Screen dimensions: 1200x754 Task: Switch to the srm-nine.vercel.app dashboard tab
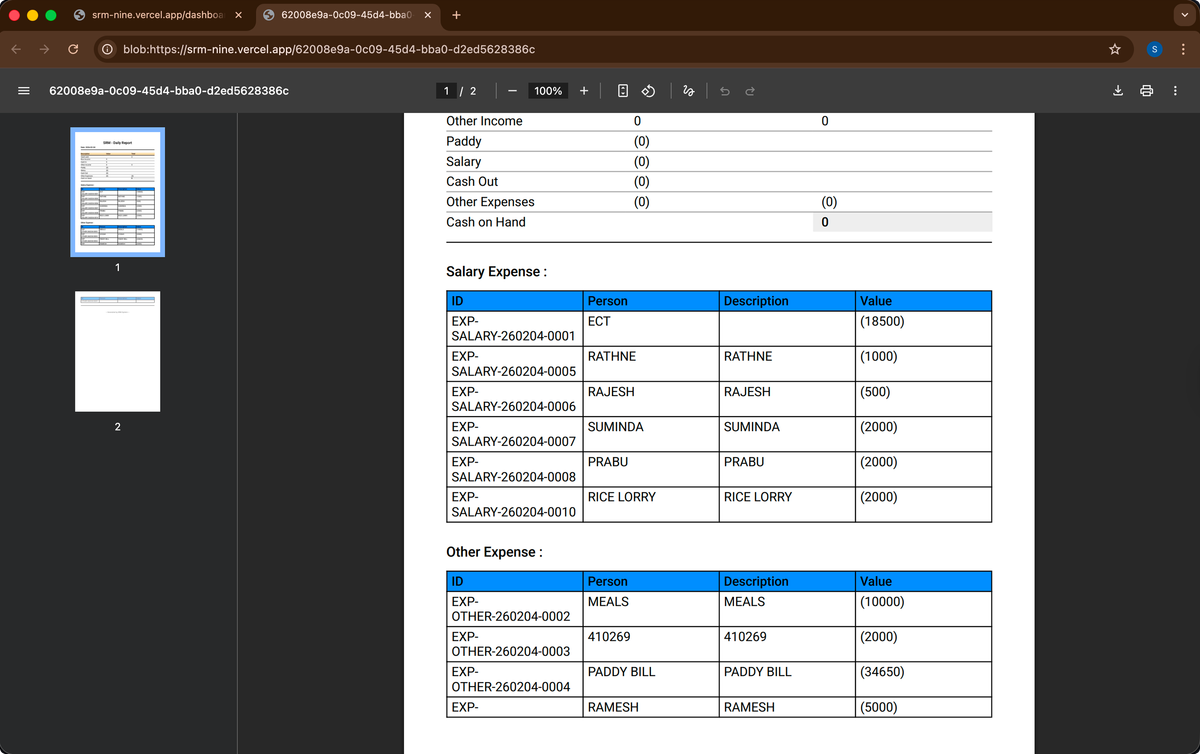(158, 15)
